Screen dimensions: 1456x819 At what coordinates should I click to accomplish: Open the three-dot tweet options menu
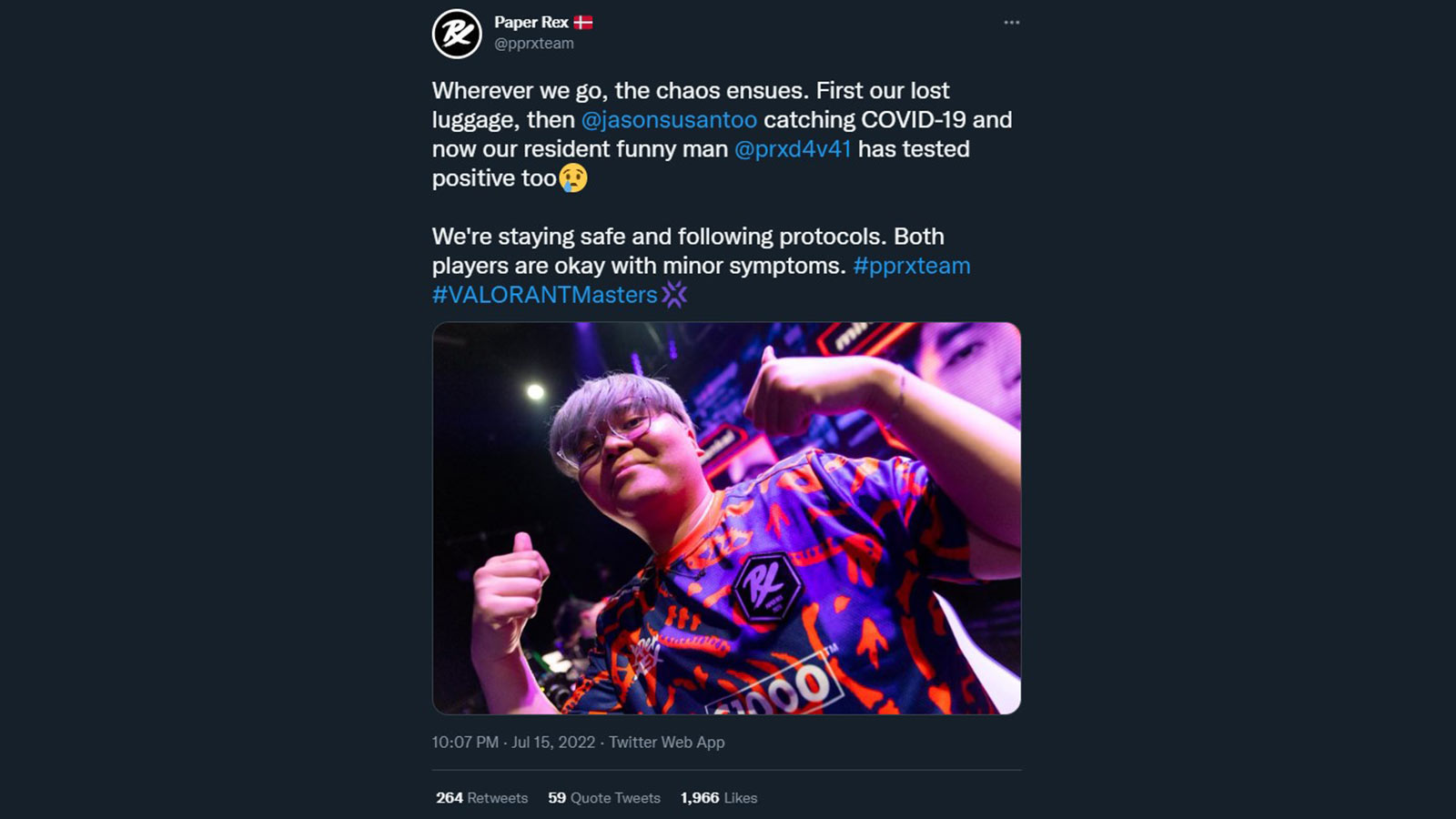tap(1011, 23)
